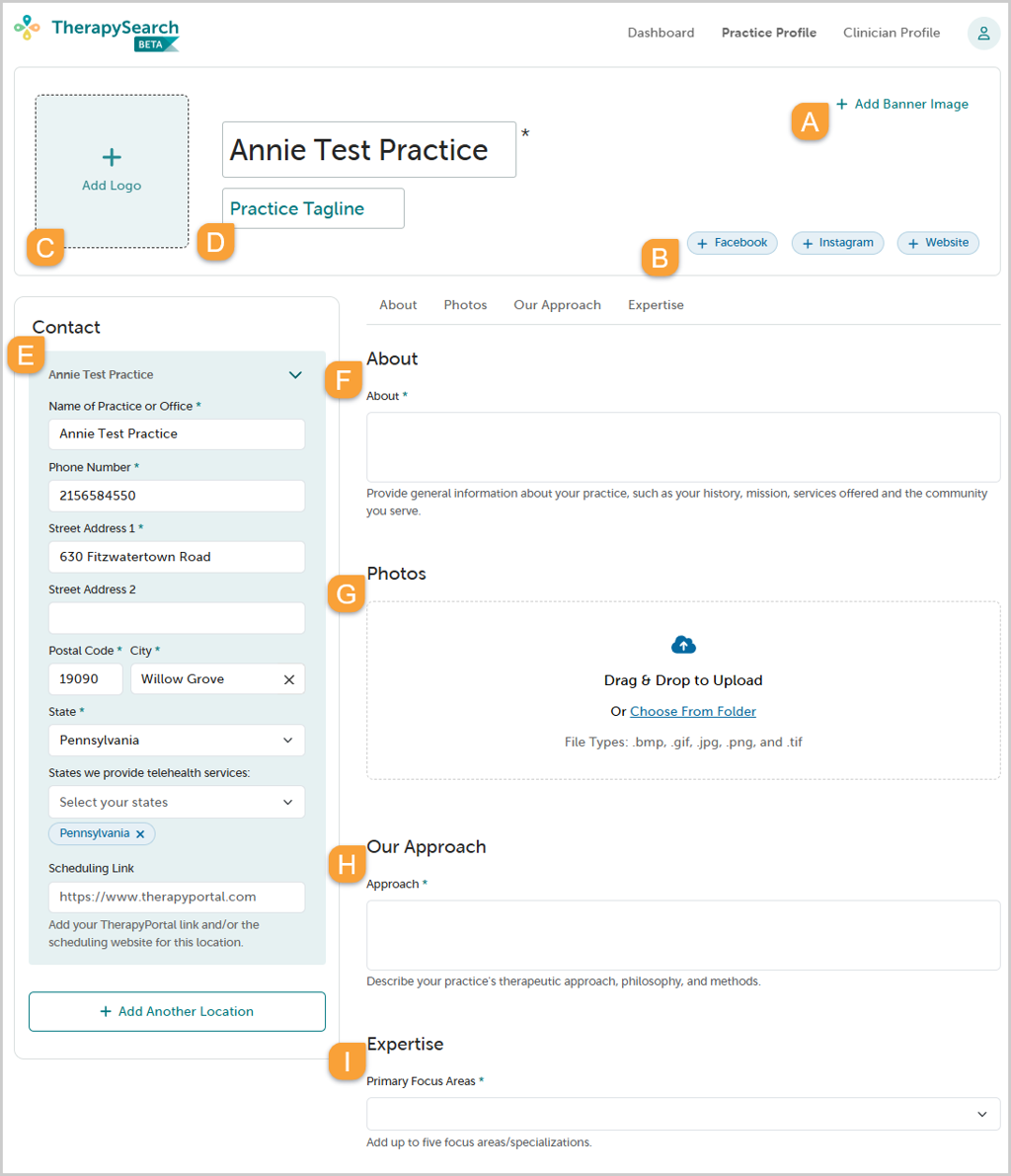Open the Select your states dropdown
Image resolution: width=1011 pixels, height=1176 pixels.
click(177, 802)
